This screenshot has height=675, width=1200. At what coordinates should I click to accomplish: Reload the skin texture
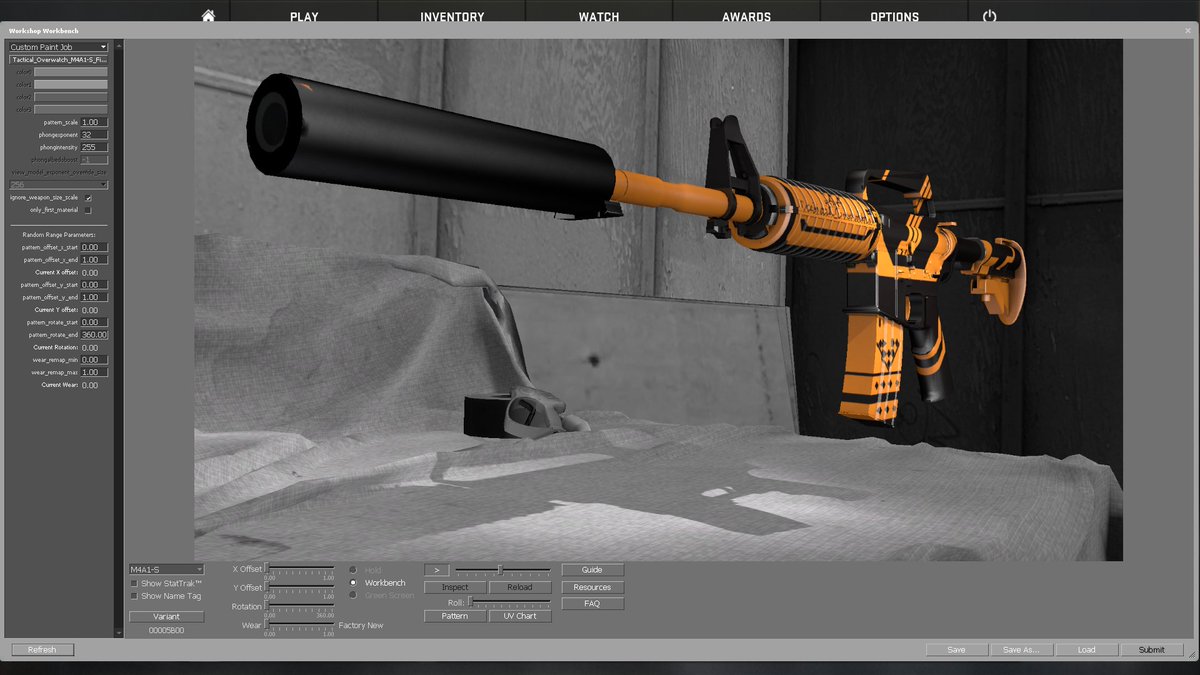pyautogui.click(x=521, y=587)
